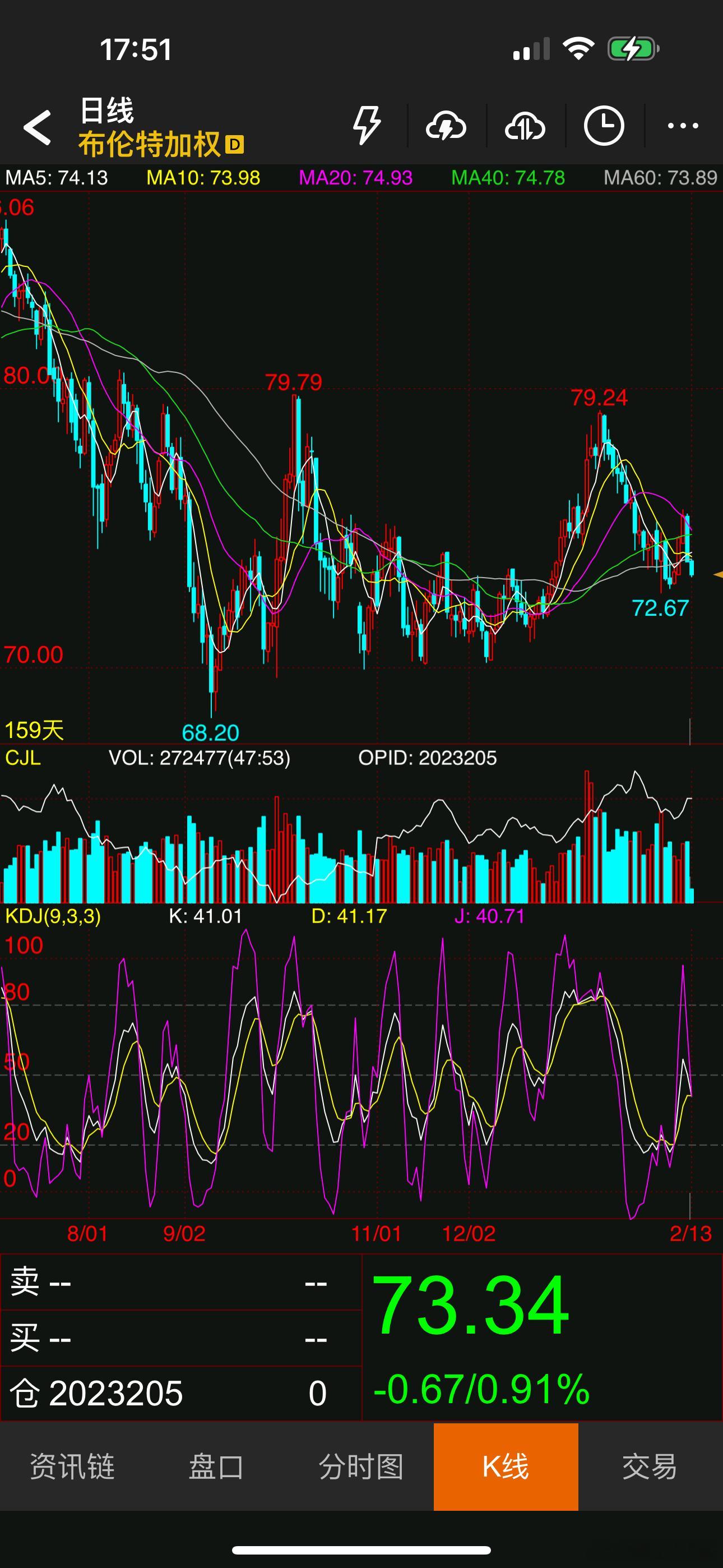The width and height of the screenshot is (723, 1568).
Task: Tap the latest price 73.34
Action: (x=470, y=1306)
